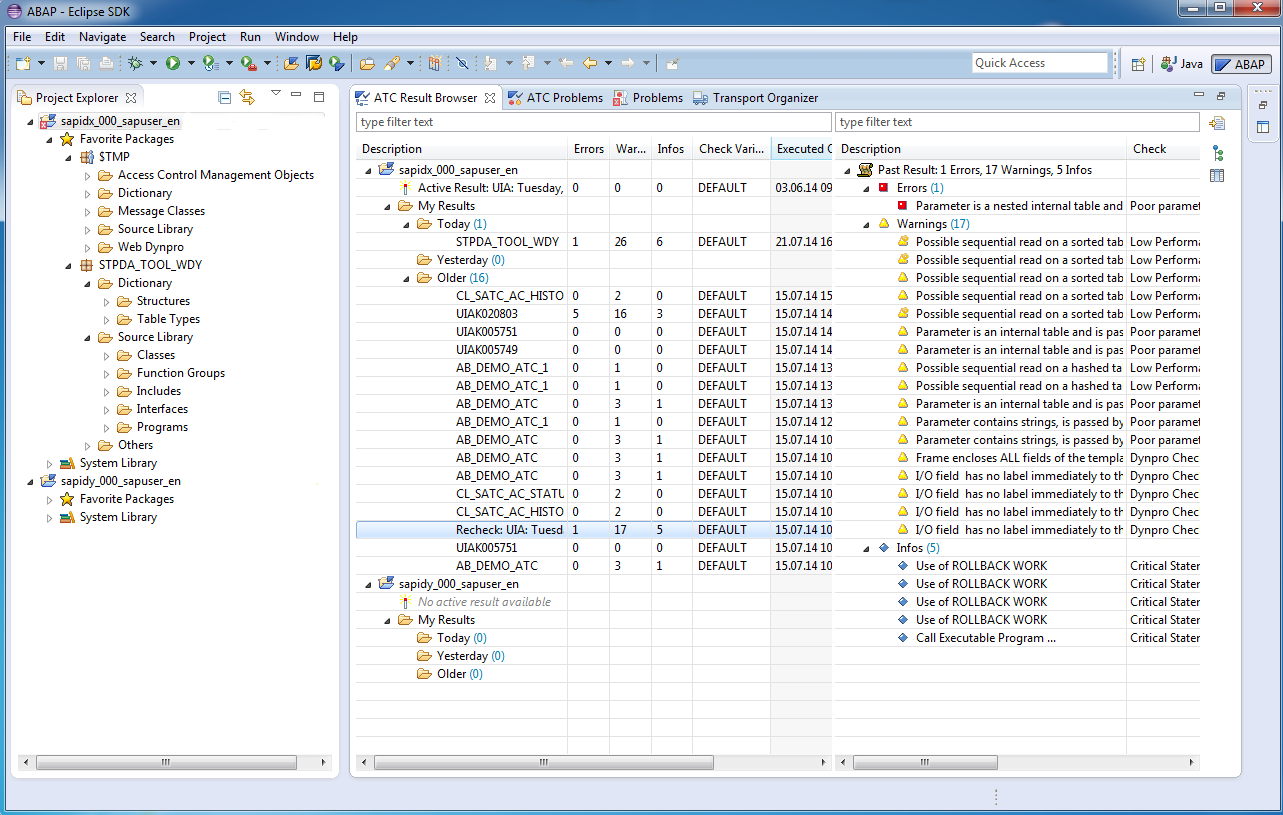Select the ABAP perspective button
Image resolution: width=1283 pixels, height=815 pixels.
1241,64
